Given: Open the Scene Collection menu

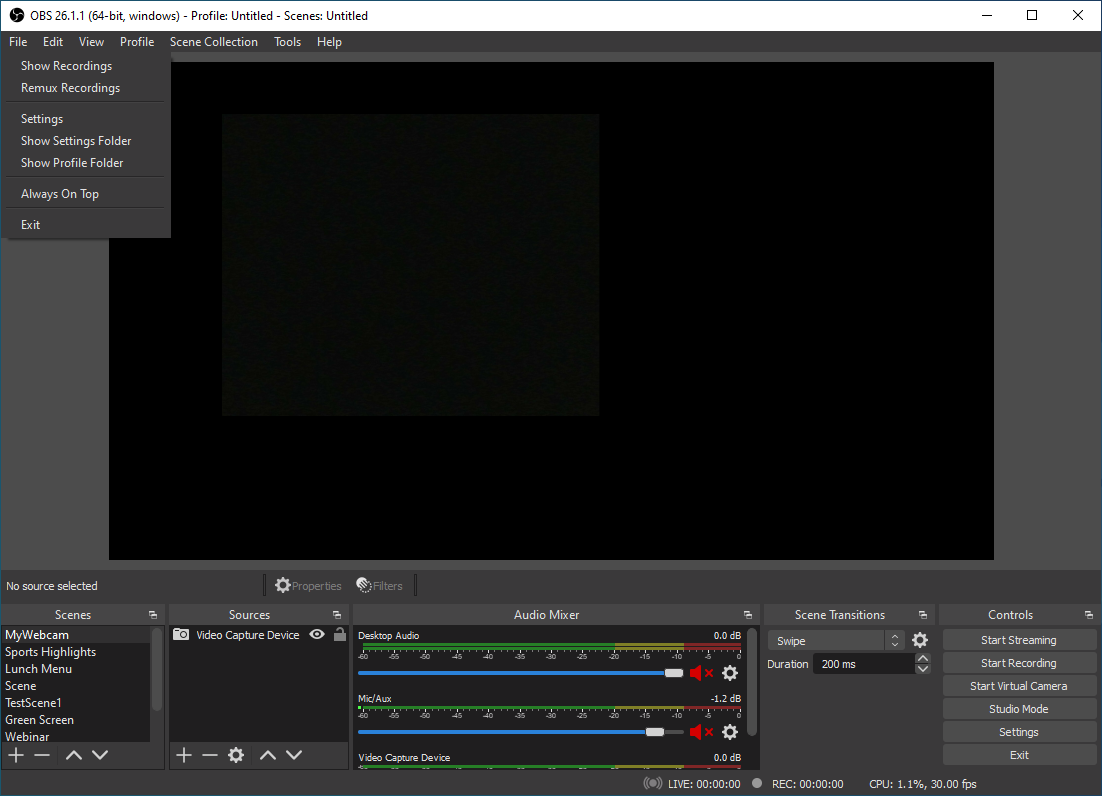Looking at the screenshot, I should point(213,42).
